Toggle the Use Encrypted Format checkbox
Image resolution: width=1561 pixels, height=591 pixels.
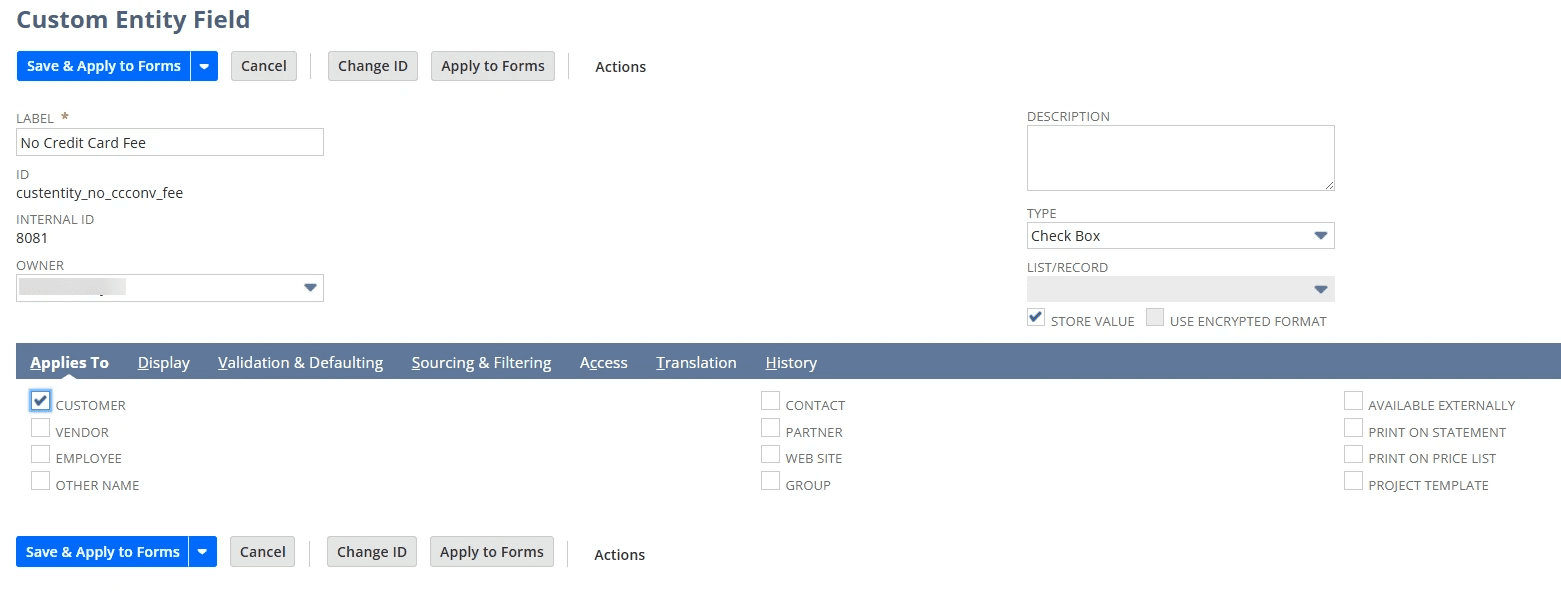pyautogui.click(x=1155, y=318)
